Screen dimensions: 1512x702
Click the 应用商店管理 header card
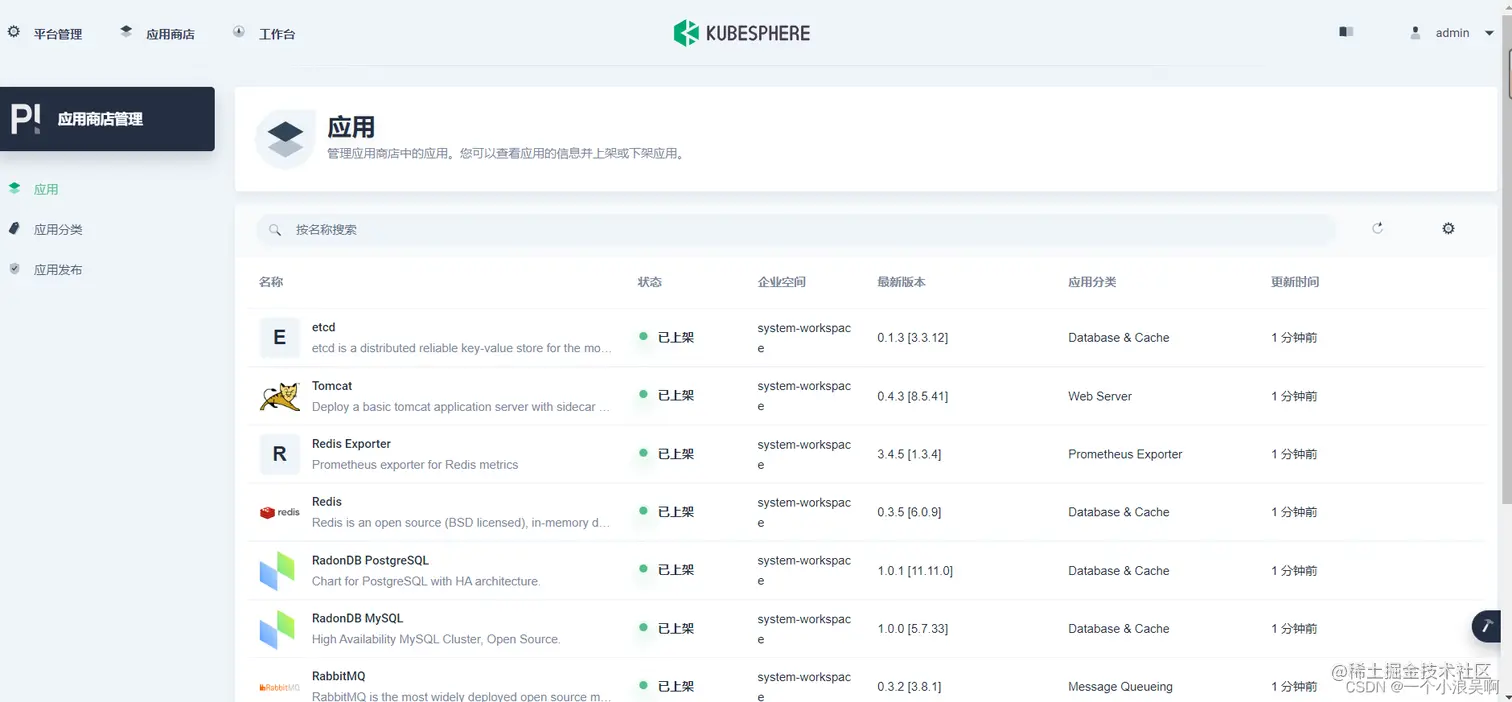click(x=107, y=119)
